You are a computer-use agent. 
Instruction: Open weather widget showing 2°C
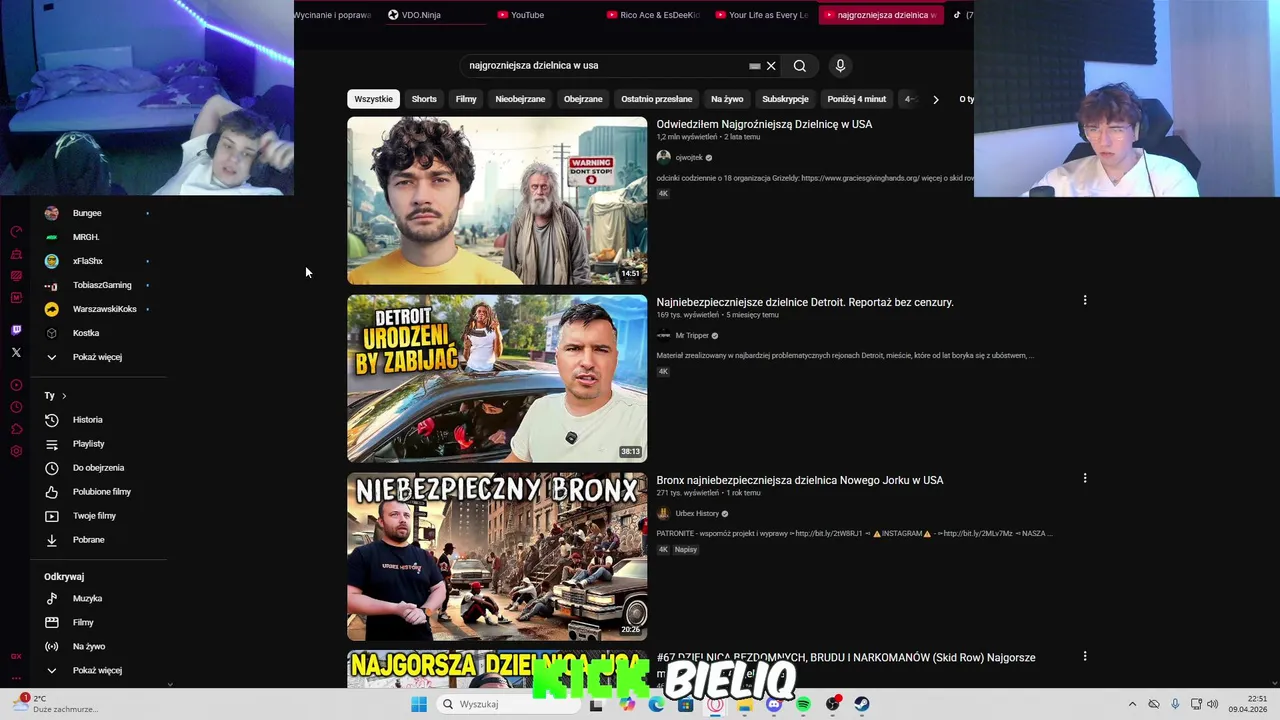point(56,704)
